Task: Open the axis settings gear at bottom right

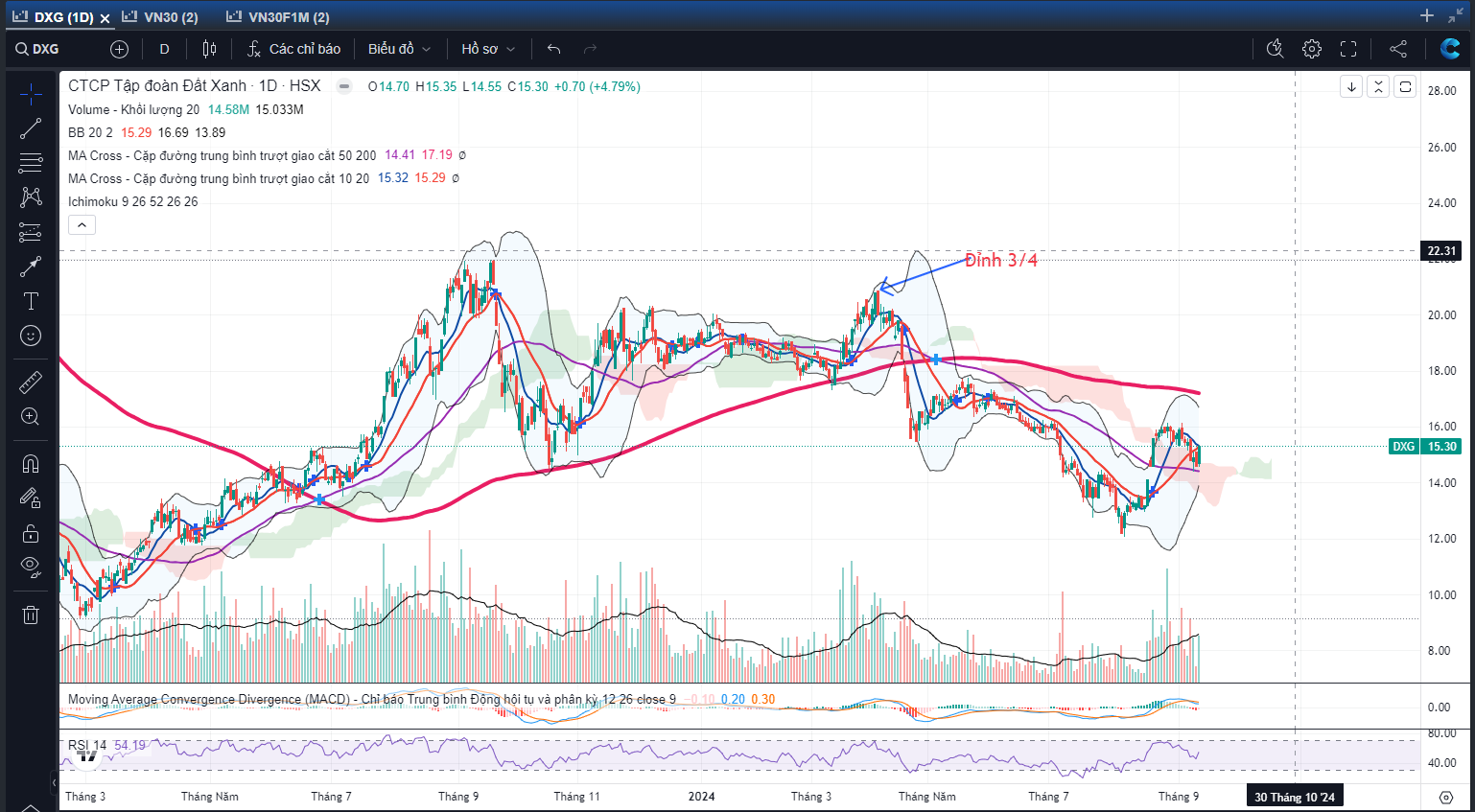Action: pyautogui.click(x=1446, y=797)
